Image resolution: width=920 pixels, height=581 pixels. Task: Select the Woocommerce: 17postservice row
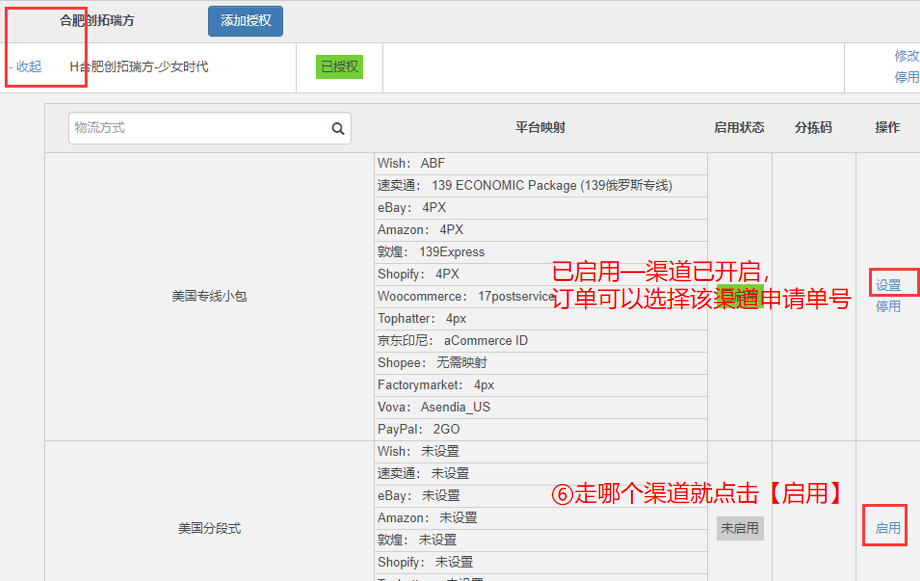coord(541,296)
